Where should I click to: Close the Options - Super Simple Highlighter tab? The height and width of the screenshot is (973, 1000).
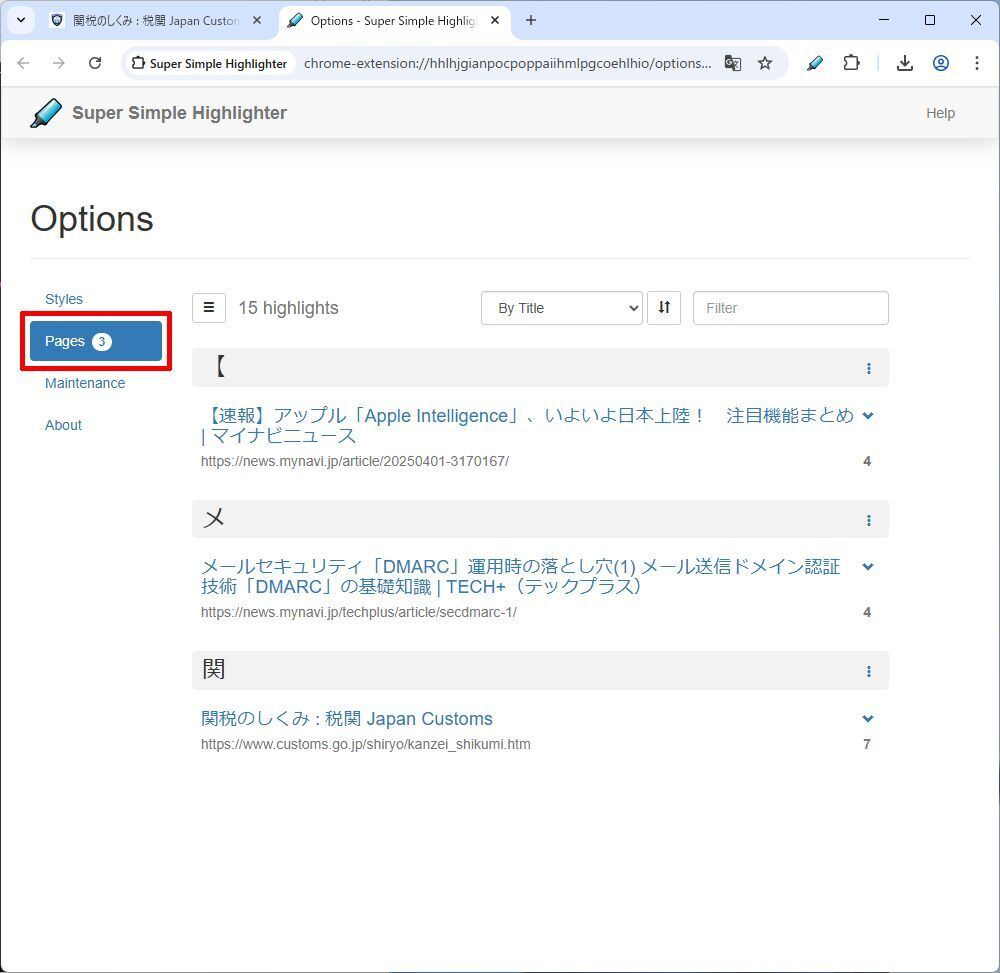click(x=495, y=20)
